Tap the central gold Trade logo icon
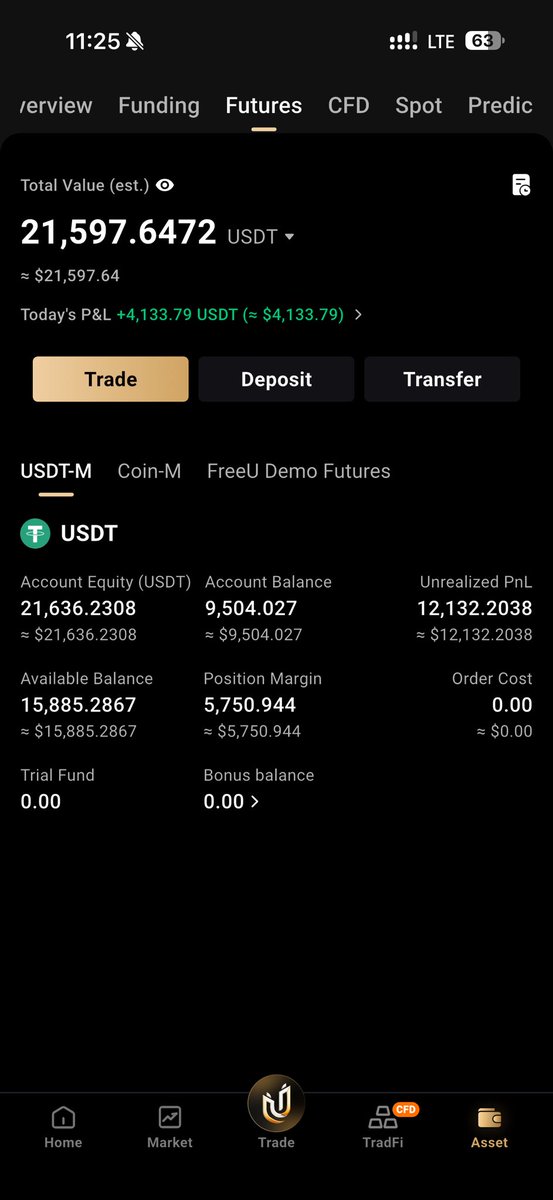 pos(276,1103)
